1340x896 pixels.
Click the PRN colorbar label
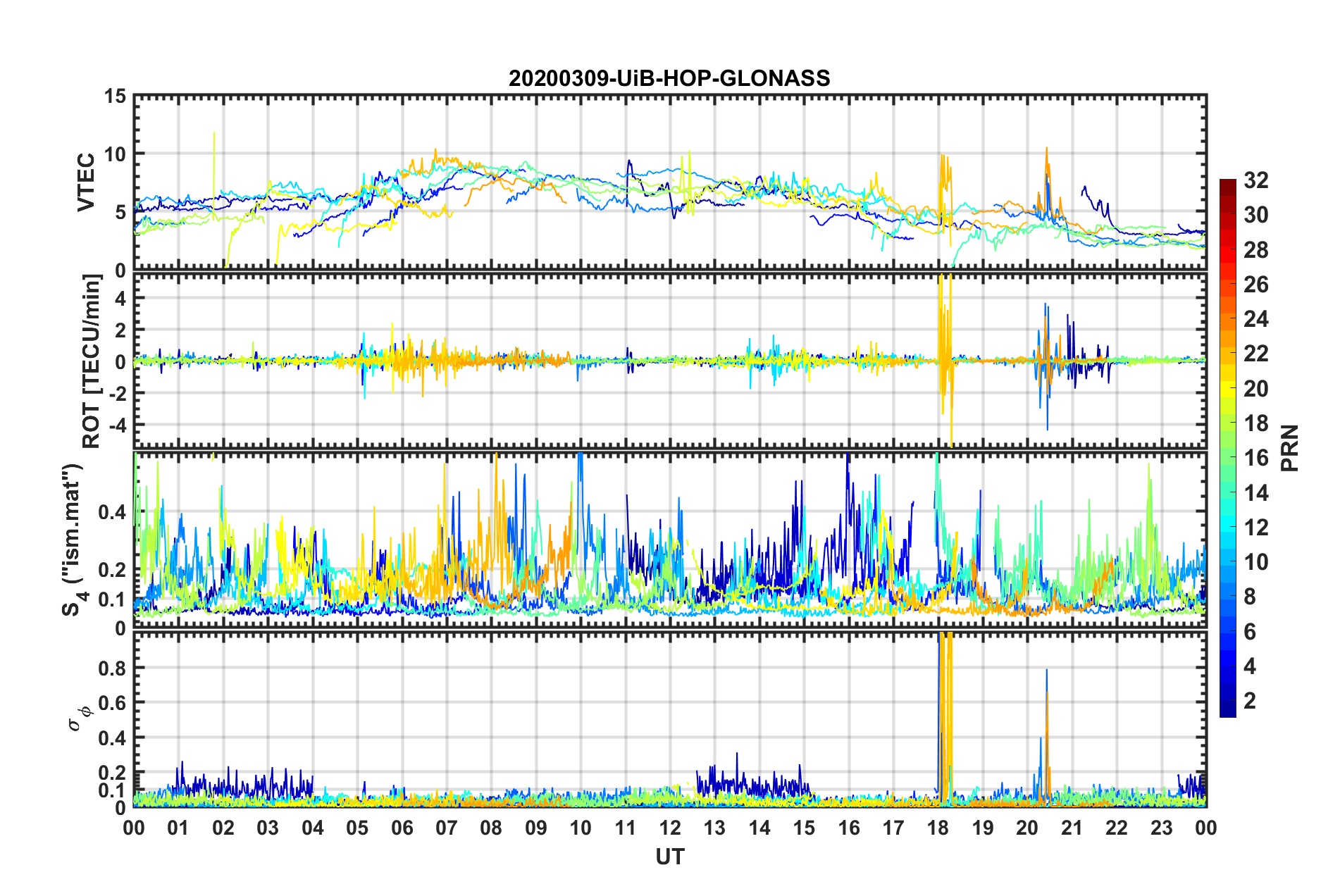1290,448
